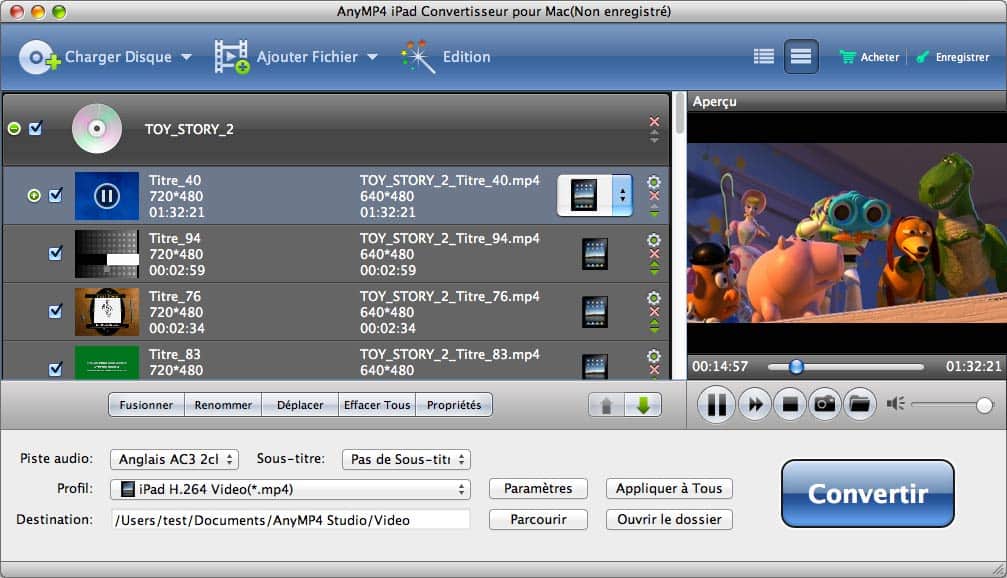
Task: Collapse the TOY_STORY_2 disc group
Action: click(x=14, y=128)
